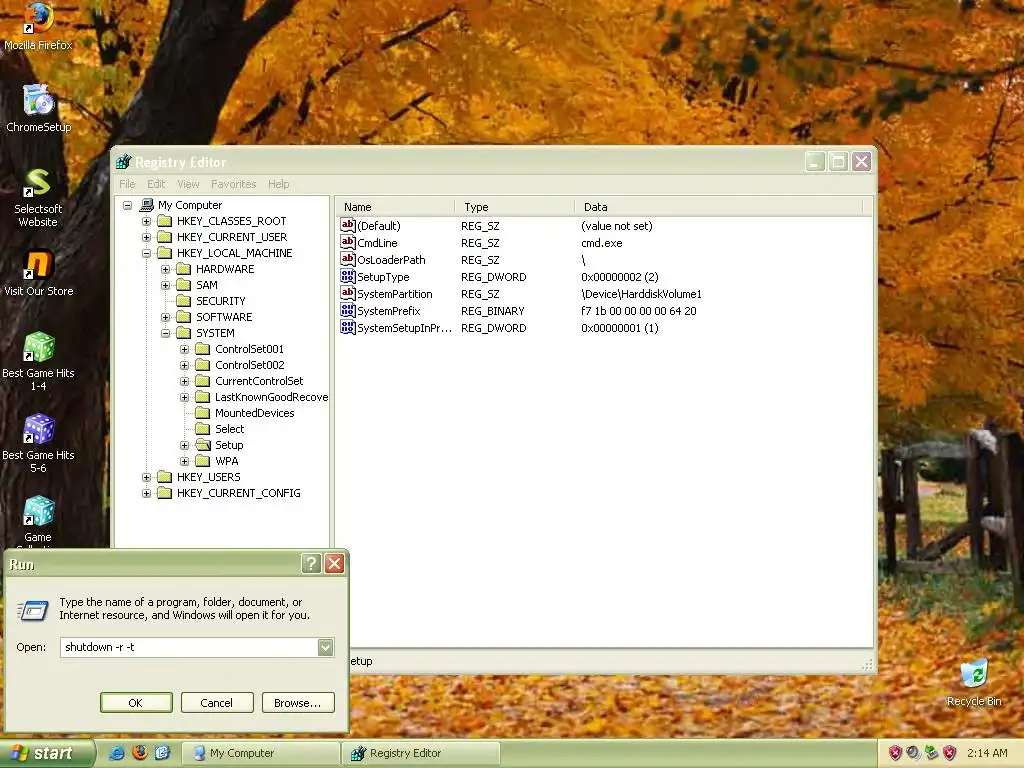The image size is (1024, 768).
Task: Launch Internet Explorer from quick launch
Action: point(117,752)
